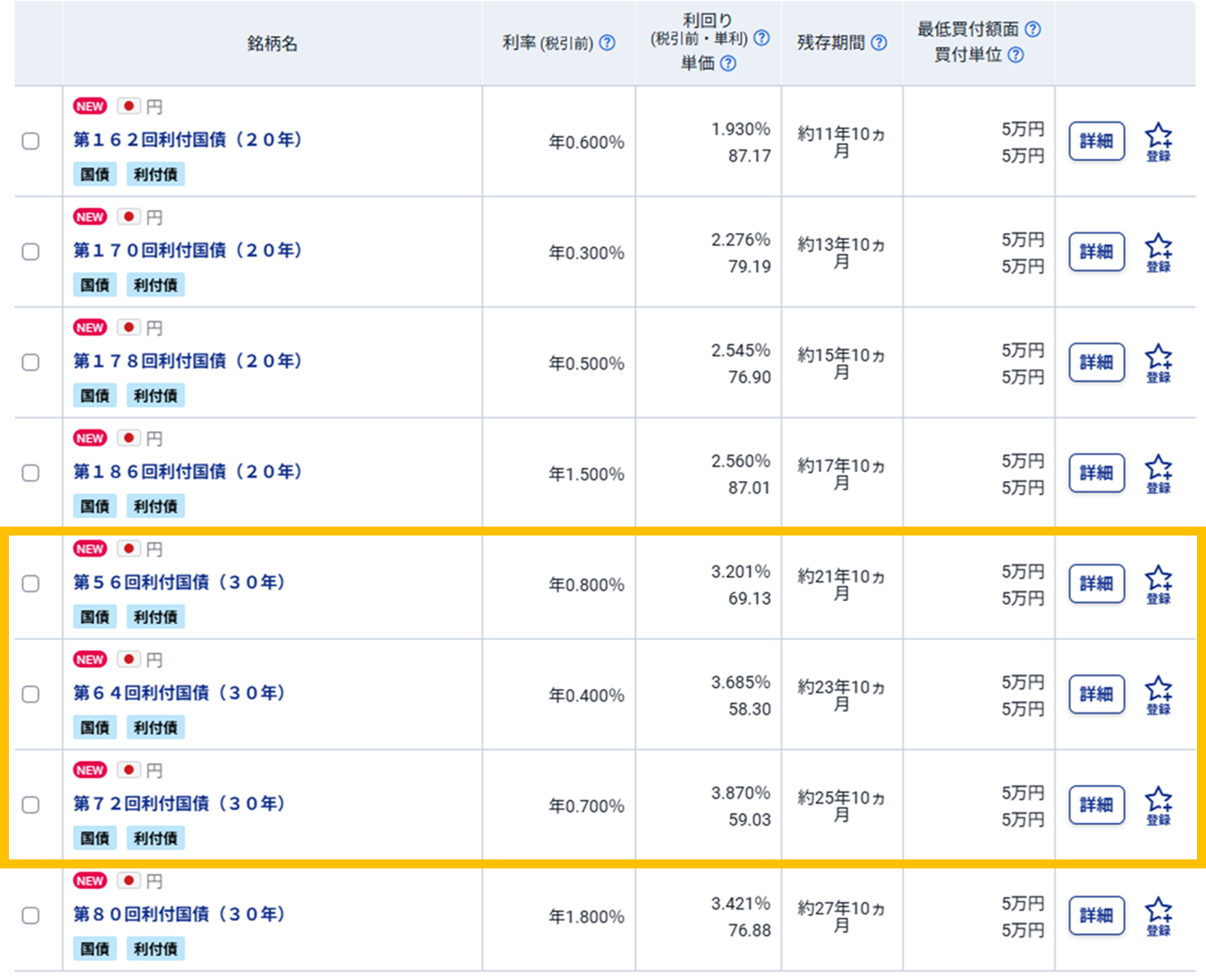Add 第56回利付国債 to favorites via star
Viewport: 1206px width, 980px height.
coord(1158,584)
